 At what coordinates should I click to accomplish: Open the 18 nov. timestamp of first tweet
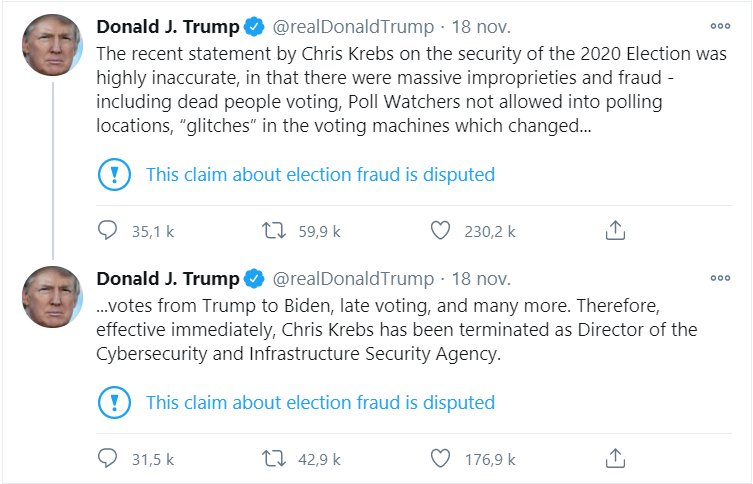coord(482,26)
